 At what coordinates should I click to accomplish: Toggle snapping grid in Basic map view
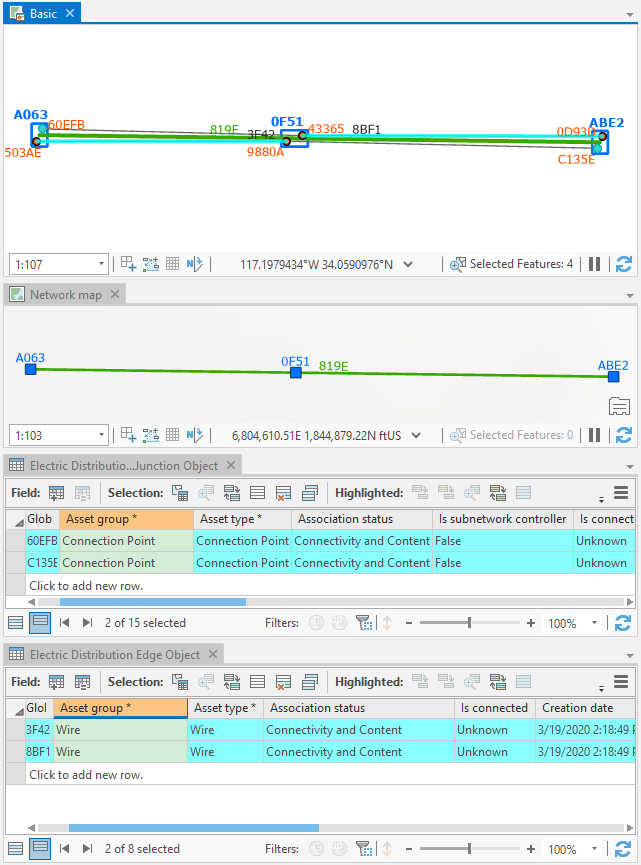(172, 264)
